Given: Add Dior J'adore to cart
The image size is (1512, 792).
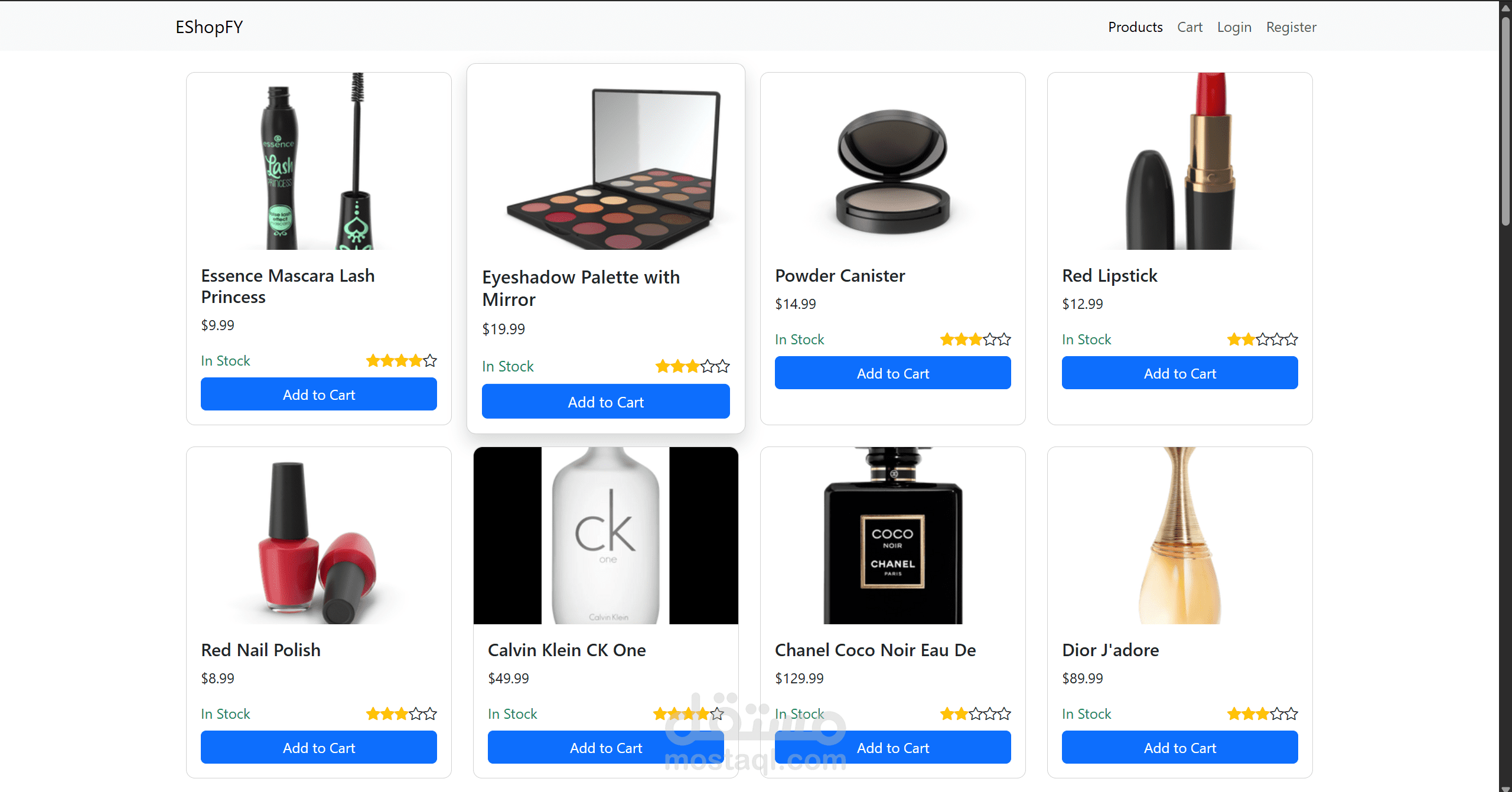Looking at the screenshot, I should (1179, 748).
